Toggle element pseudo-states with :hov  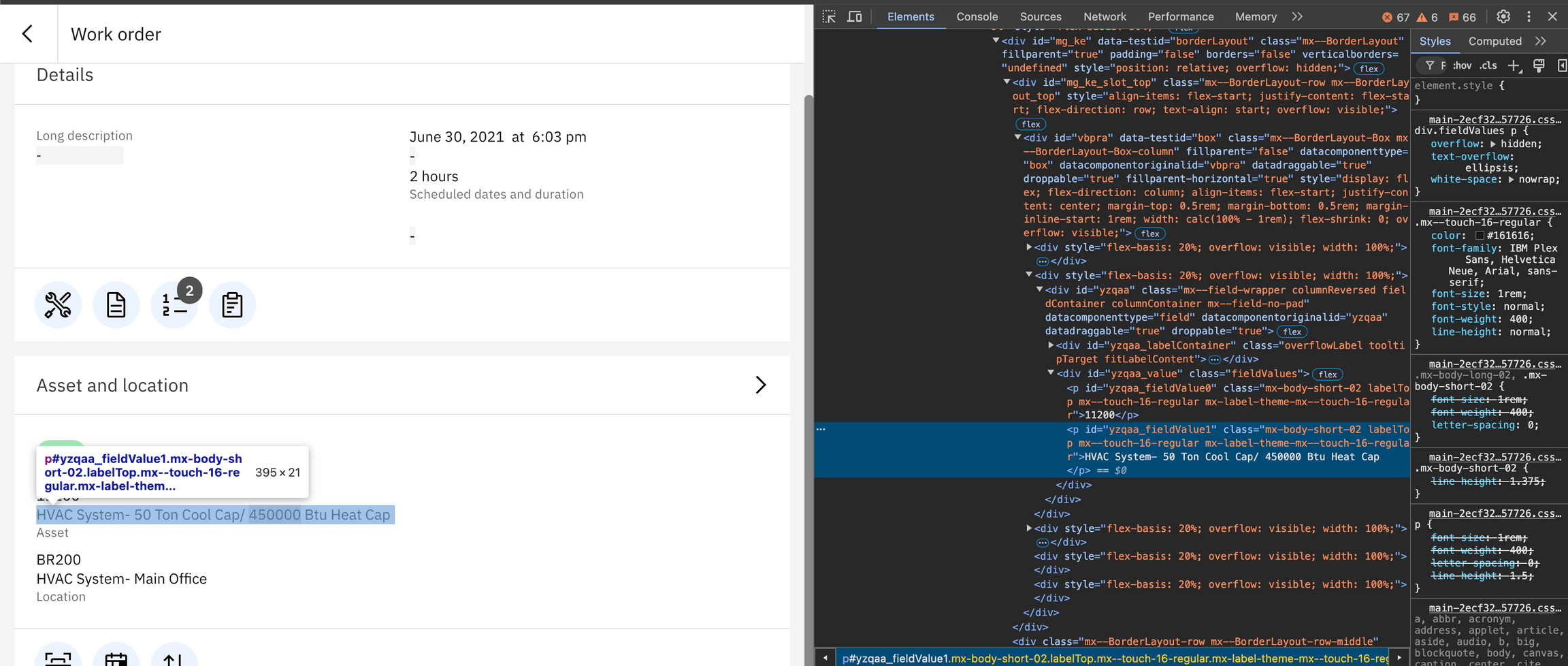click(x=1462, y=65)
